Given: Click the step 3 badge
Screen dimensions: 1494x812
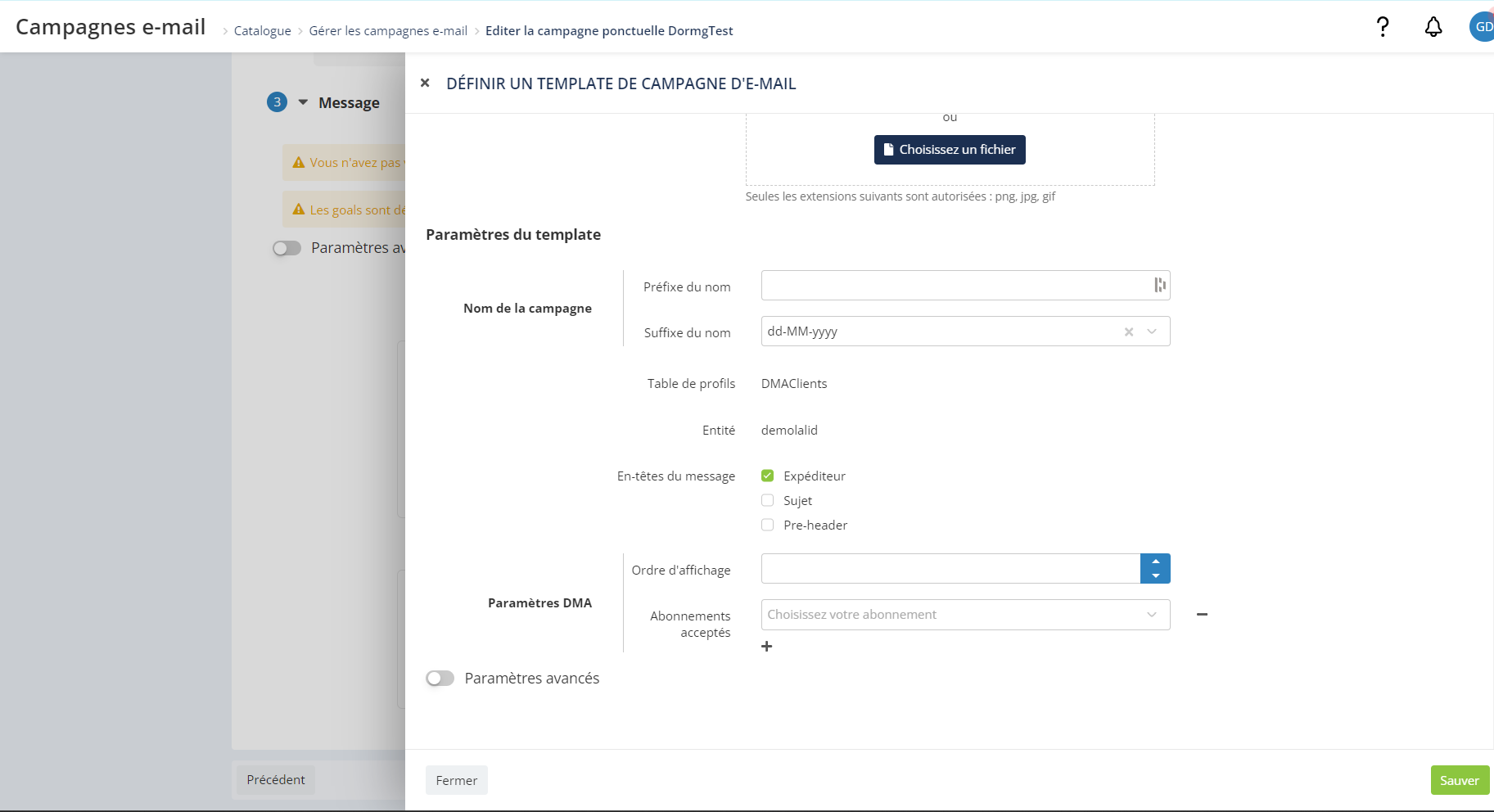Looking at the screenshot, I should (x=277, y=102).
